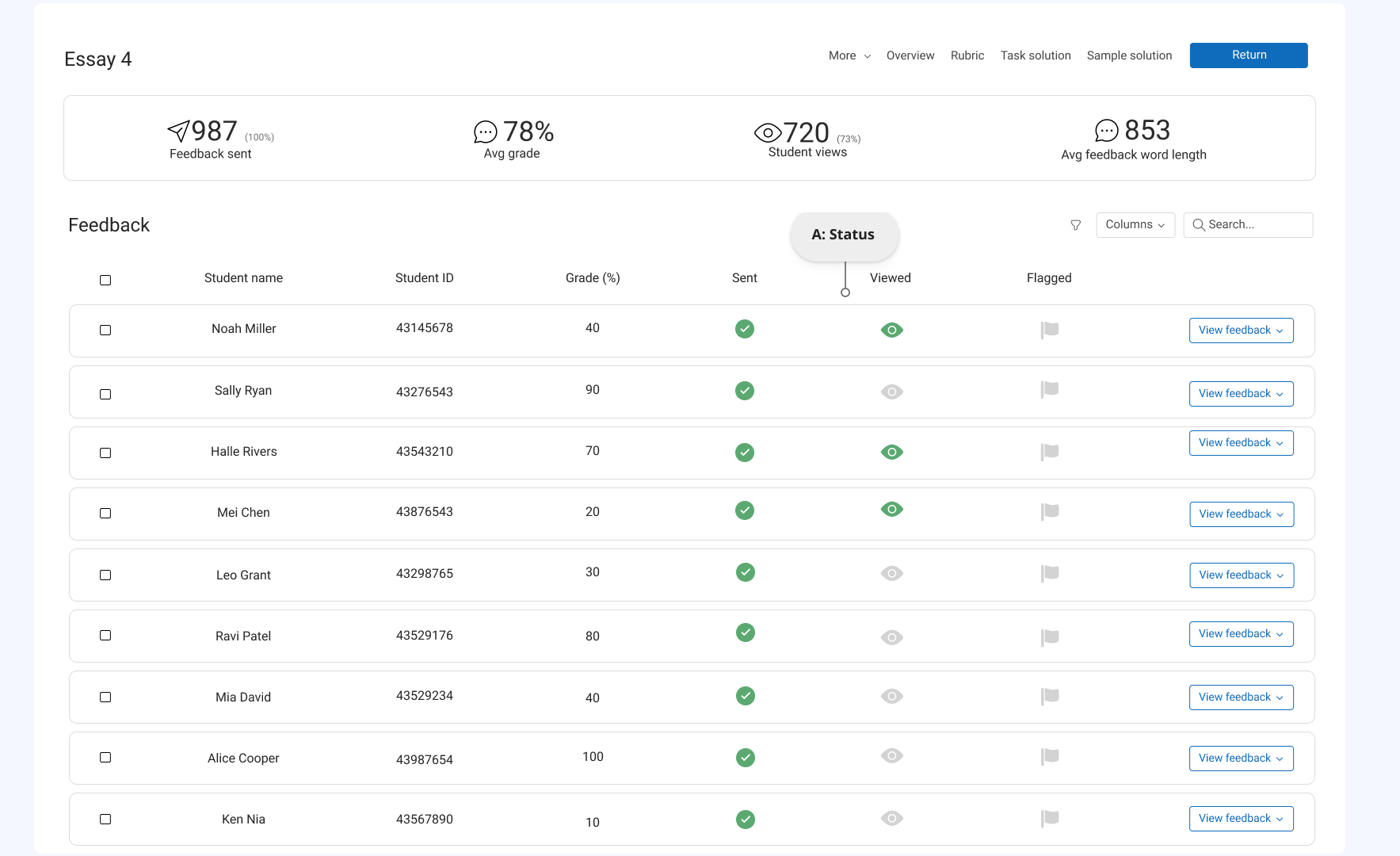Click the filter funnel icon
Image resolution: width=1400 pixels, height=856 pixels.
1075,225
